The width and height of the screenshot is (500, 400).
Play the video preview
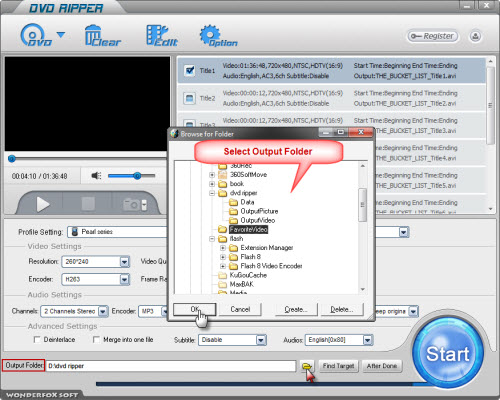pyautogui.click(x=42, y=204)
